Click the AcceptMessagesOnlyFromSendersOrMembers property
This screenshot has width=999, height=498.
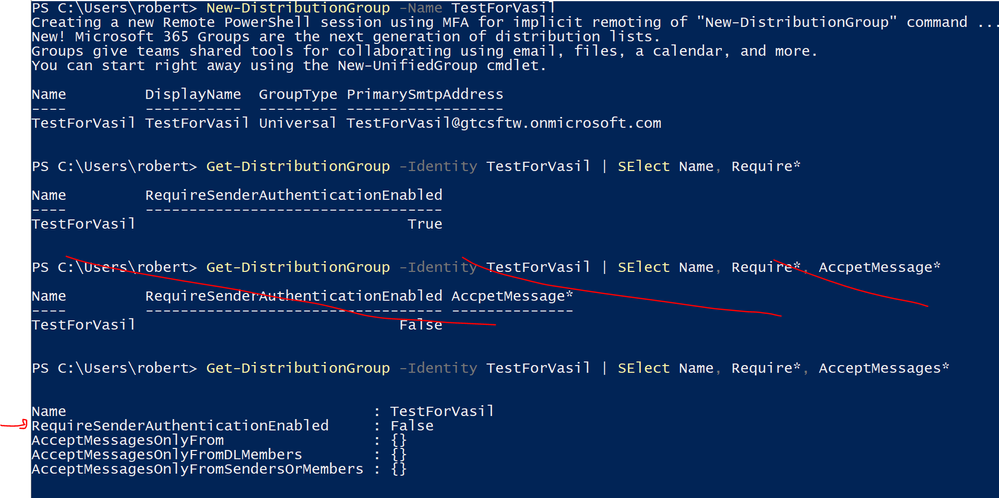coord(197,469)
